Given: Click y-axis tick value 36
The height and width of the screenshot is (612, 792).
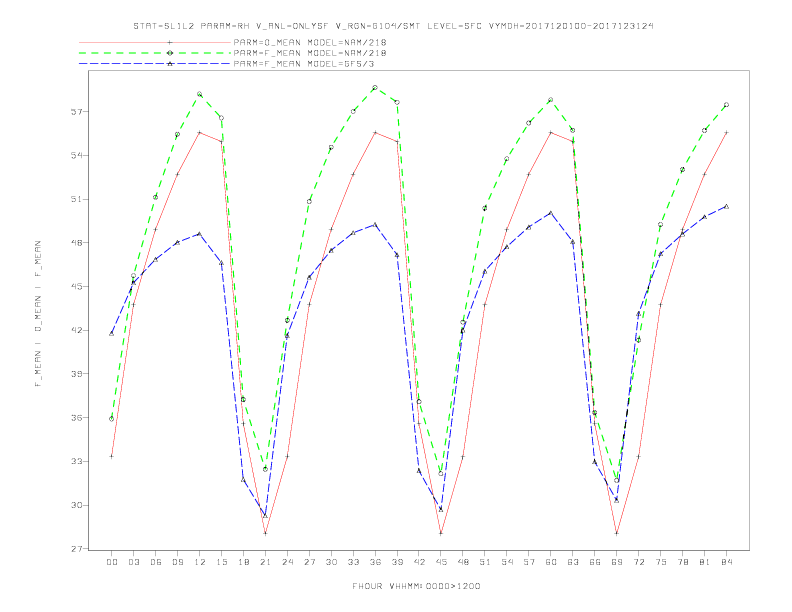Looking at the screenshot, I should pos(76,418).
